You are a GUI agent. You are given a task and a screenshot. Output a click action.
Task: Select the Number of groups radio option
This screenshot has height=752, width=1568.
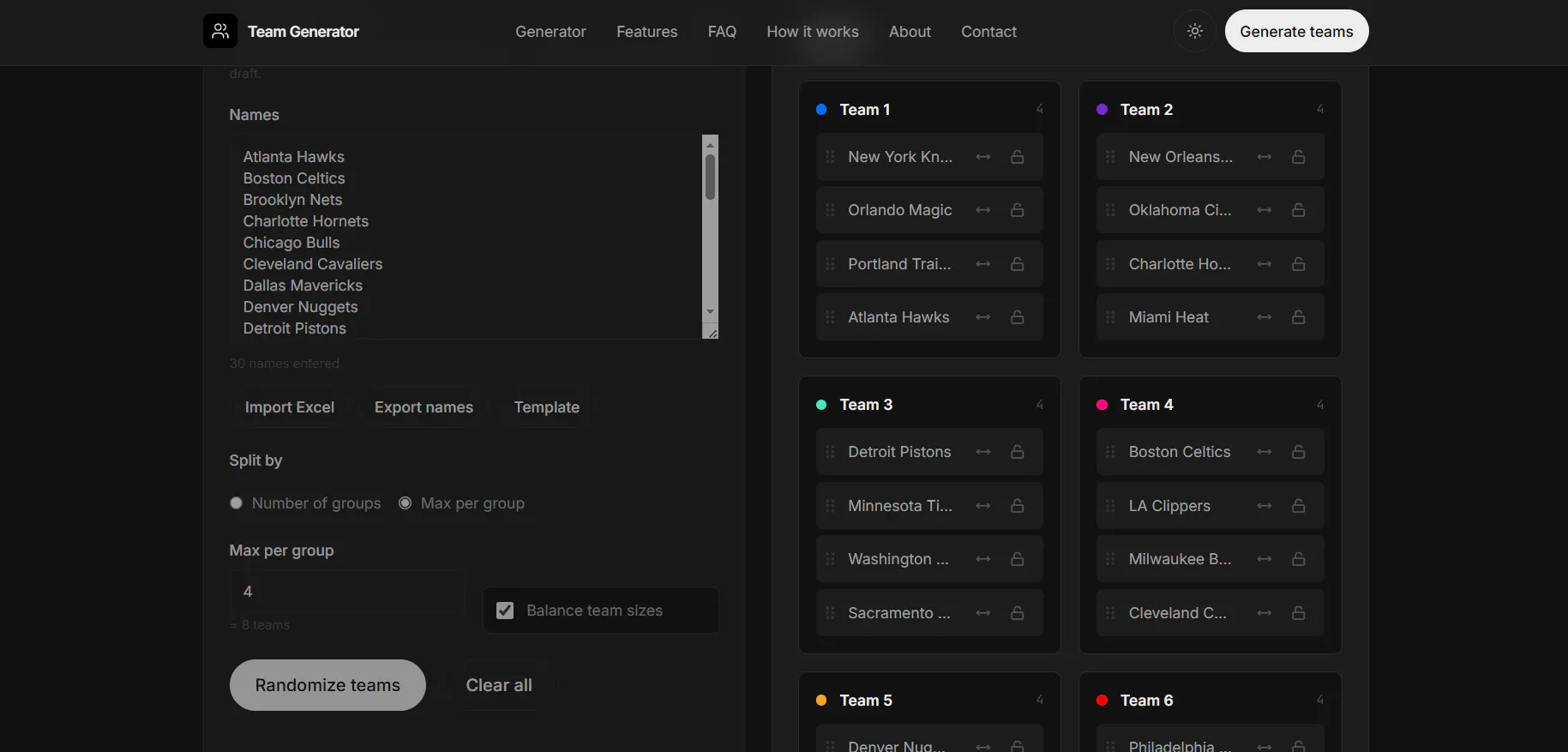click(237, 503)
